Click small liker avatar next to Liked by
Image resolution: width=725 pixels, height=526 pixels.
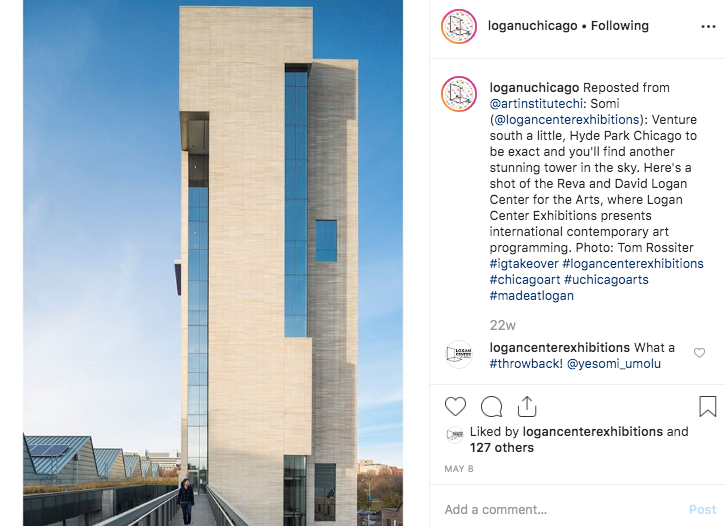pyautogui.click(x=455, y=434)
